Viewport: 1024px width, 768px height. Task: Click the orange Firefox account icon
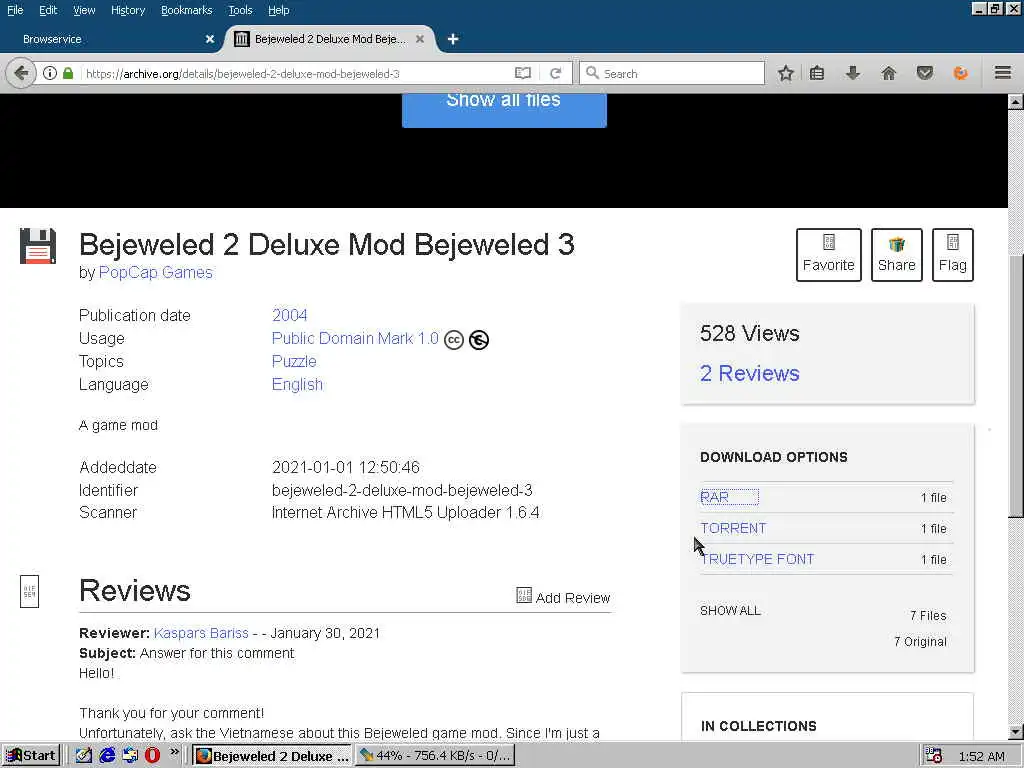[x=960, y=73]
